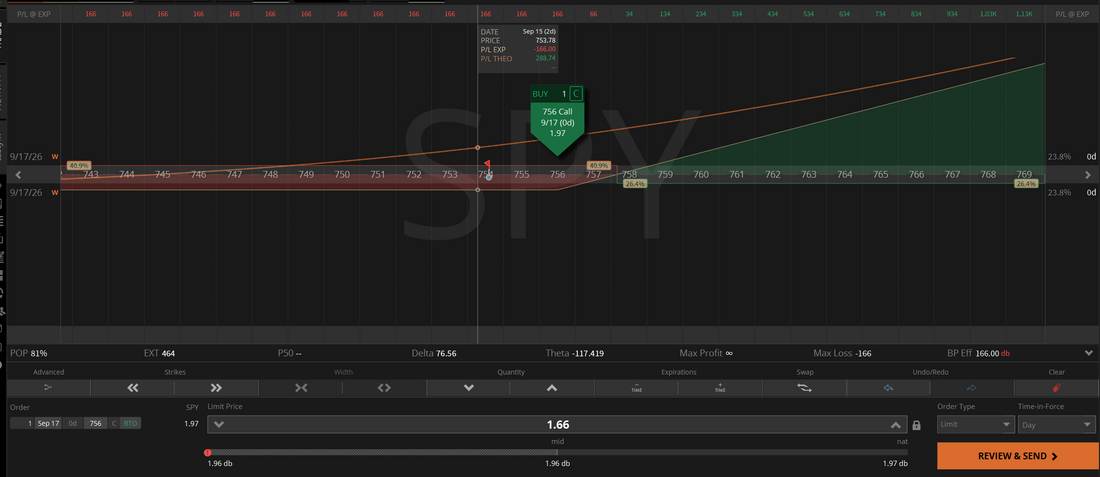Click the REVIEW & SEND button
The image size is (1100, 477).
(1017, 456)
